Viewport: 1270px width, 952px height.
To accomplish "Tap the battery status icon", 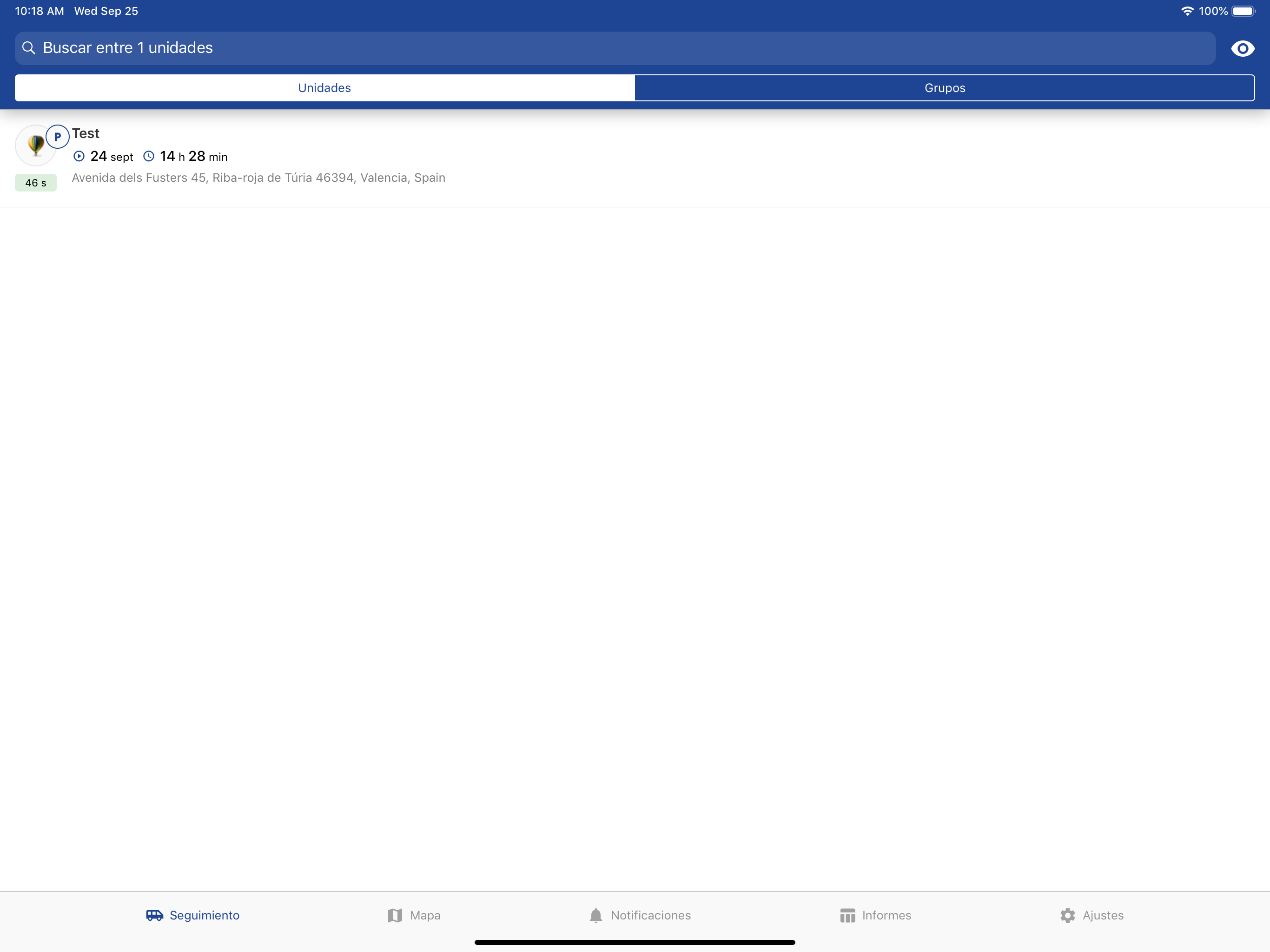I will pyautogui.click(x=1244, y=11).
